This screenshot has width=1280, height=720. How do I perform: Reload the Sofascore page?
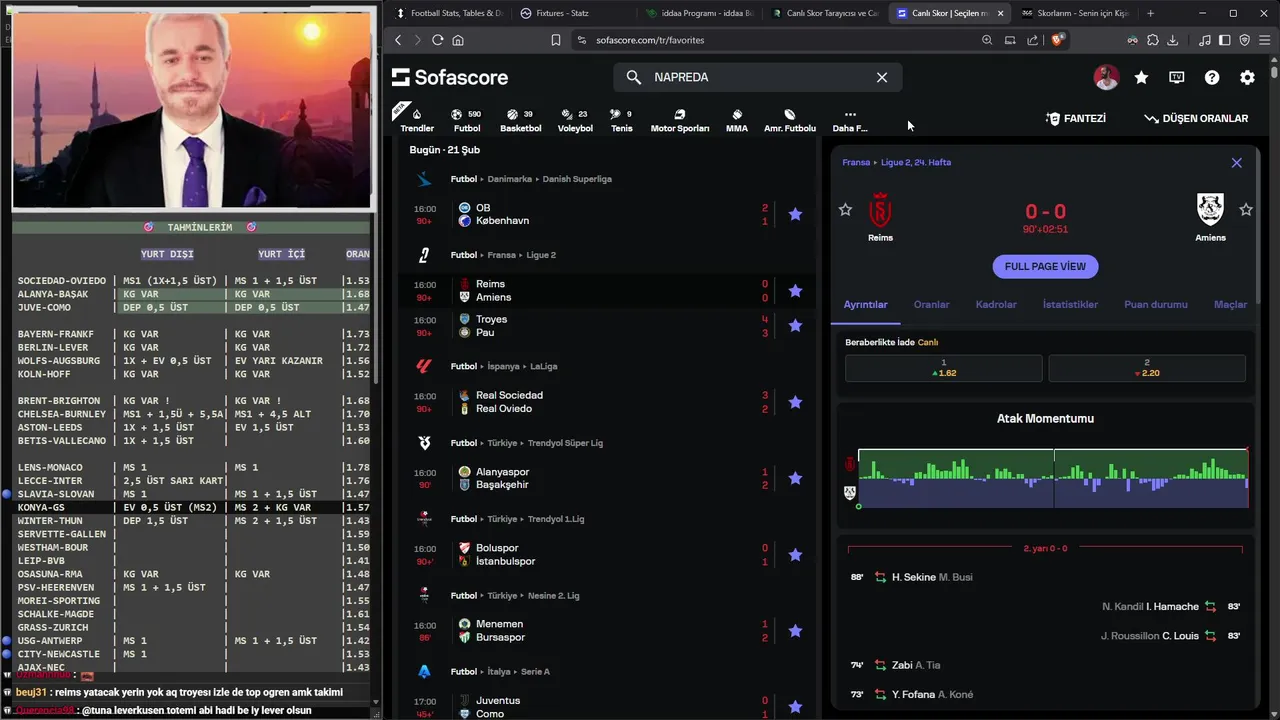coord(437,40)
